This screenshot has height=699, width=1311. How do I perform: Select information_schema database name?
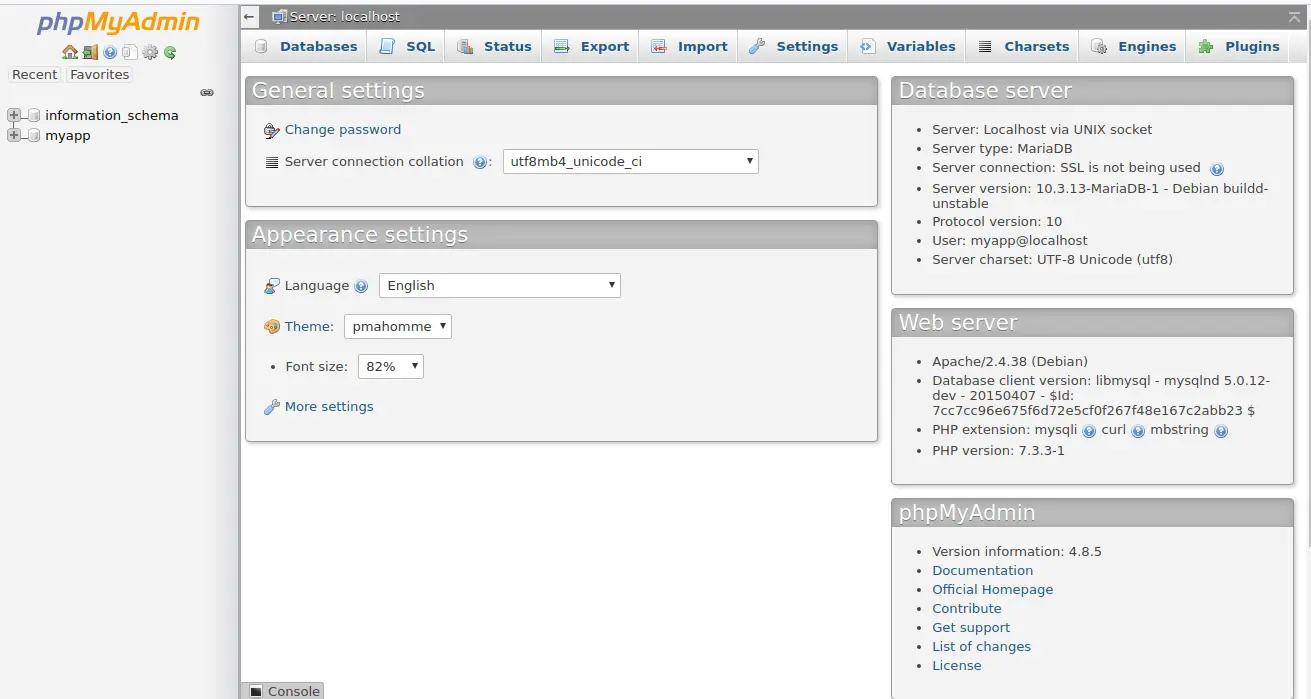point(112,116)
